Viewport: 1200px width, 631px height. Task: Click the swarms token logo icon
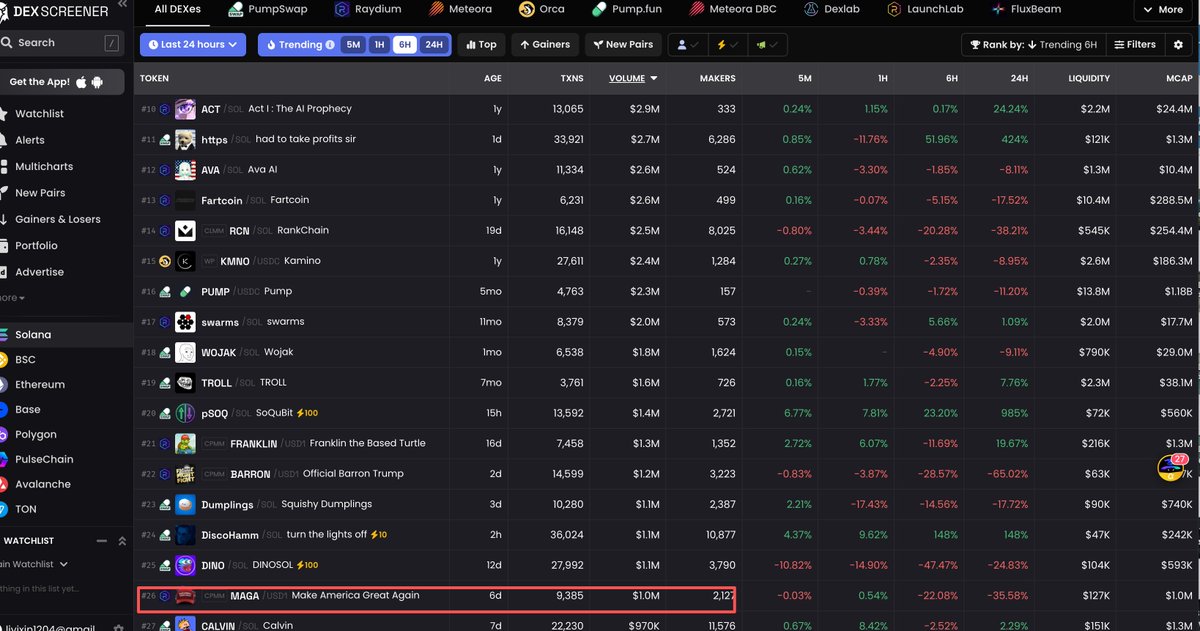(x=185, y=322)
